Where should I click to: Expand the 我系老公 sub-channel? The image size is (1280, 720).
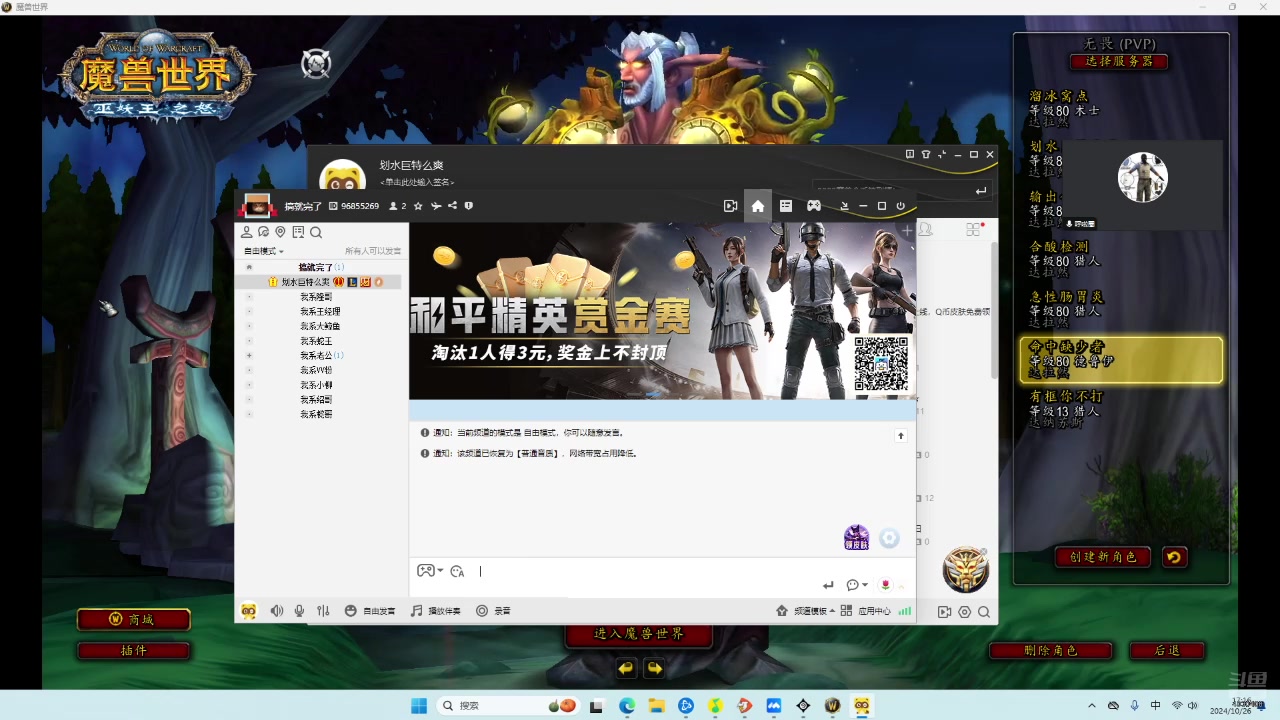[x=249, y=356]
